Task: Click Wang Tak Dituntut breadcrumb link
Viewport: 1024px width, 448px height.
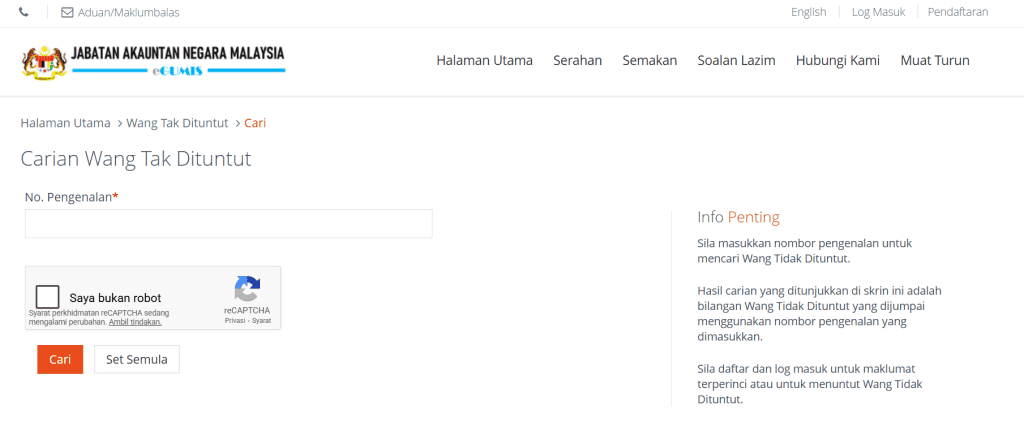Action: tap(177, 123)
